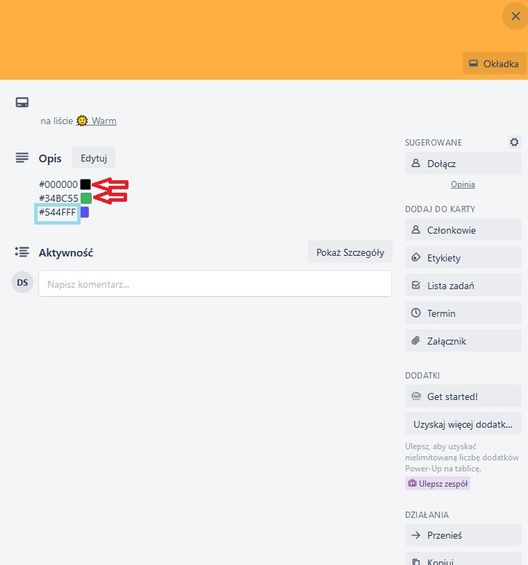Screen dimensions: 528x565
Task: Open the Okładka cover menu
Action: pos(494,64)
